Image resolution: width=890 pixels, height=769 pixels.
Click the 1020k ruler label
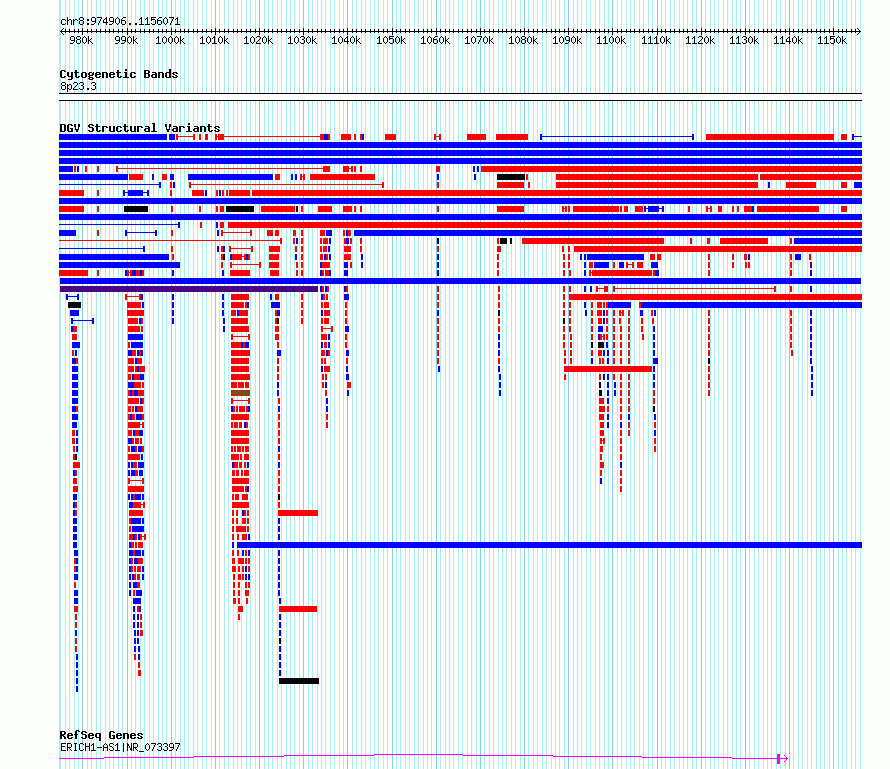point(258,40)
